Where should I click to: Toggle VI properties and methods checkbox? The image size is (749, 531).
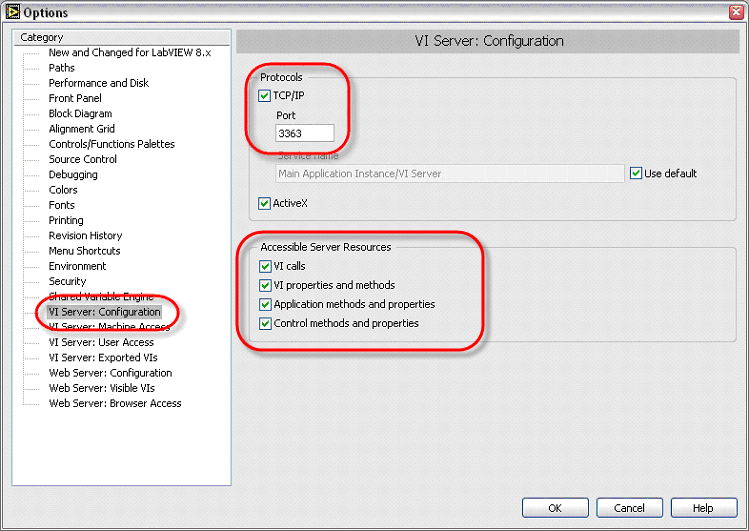pyautogui.click(x=265, y=285)
